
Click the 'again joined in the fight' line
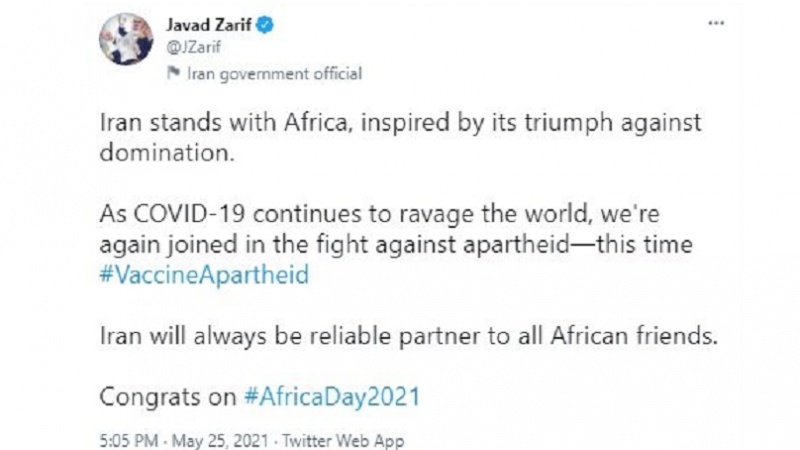[x=396, y=244]
